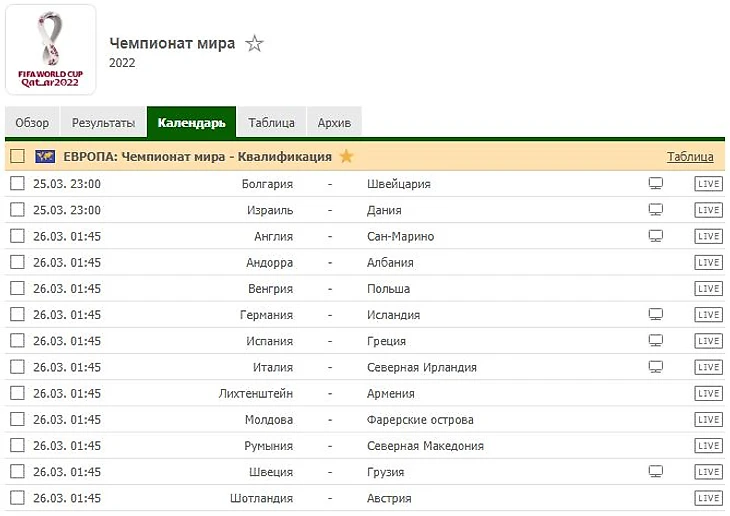The image size is (730, 516).
Task: Open the Результаты tab
Action: pyautogui.click(x=103, y=123)
